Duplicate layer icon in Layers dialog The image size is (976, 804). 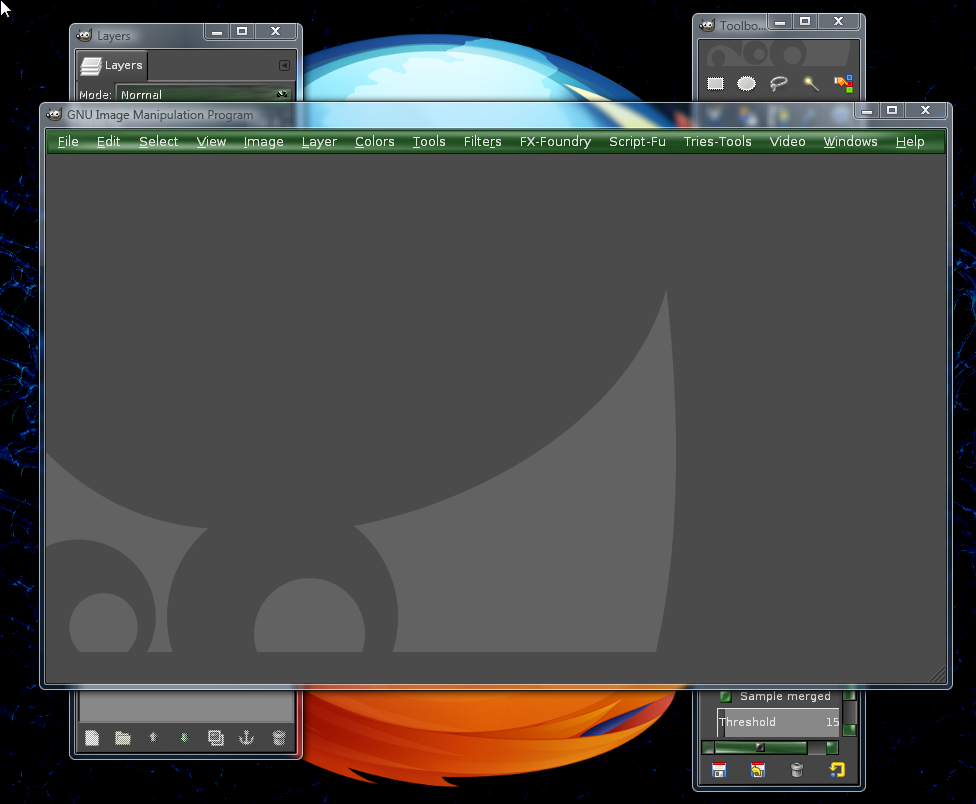(x=215, y=738)
